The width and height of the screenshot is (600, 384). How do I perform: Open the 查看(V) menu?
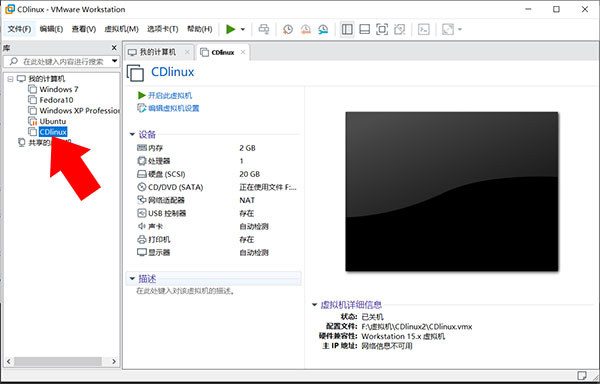[x=83, y=29]
